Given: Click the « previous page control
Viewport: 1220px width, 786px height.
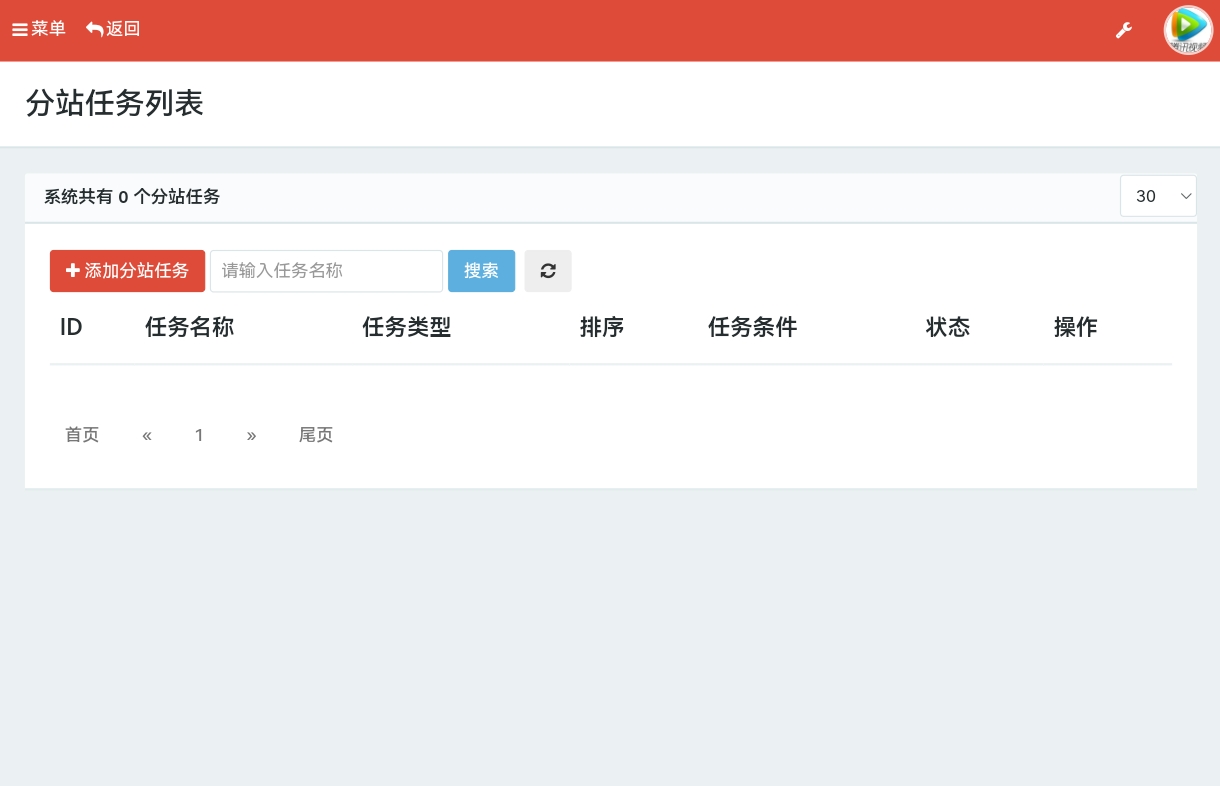Looking at the screenshot, I should coord(147,434).
